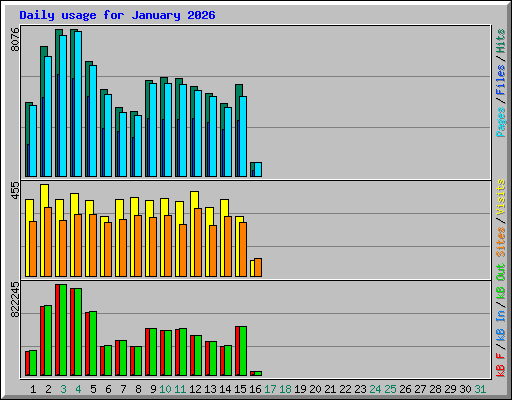Viewport: 512px width, 400px height.
Task: Click the Files legend label
Action: (x=501, y=80)
